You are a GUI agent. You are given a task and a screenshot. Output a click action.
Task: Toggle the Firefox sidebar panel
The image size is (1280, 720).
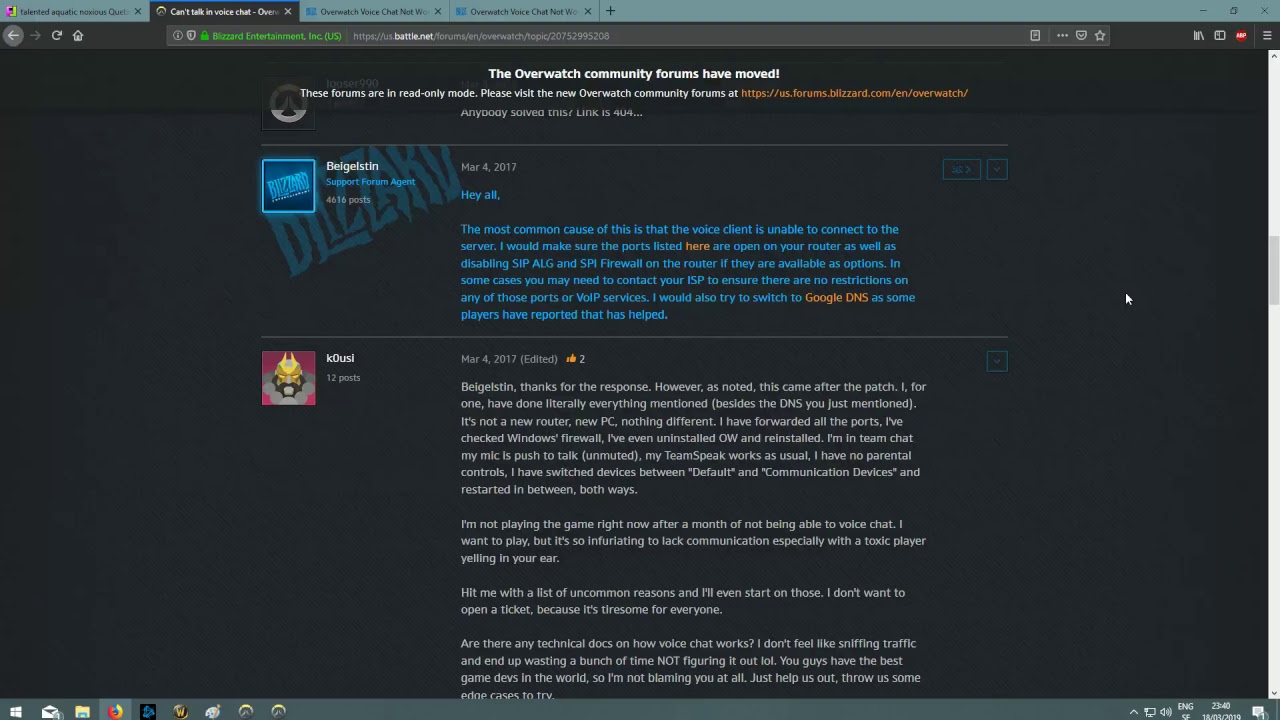1220,35
